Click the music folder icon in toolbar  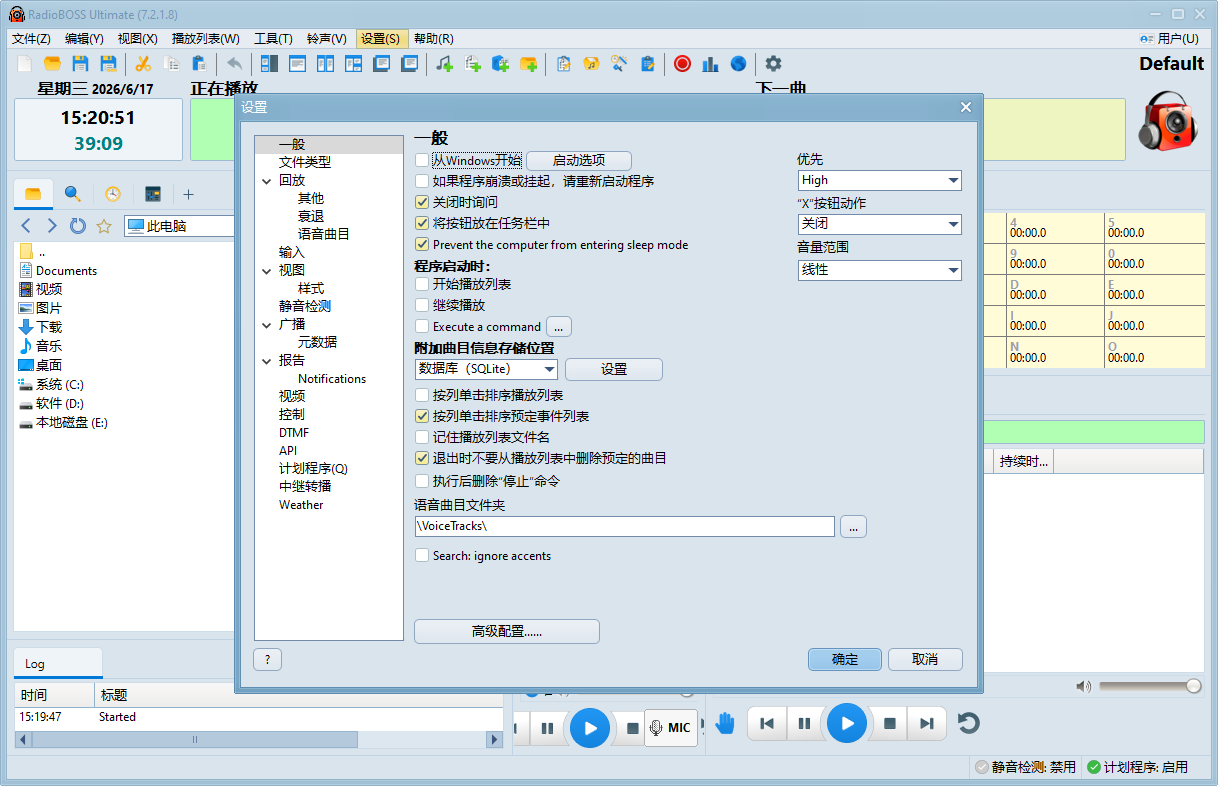(x=591, y=64)
